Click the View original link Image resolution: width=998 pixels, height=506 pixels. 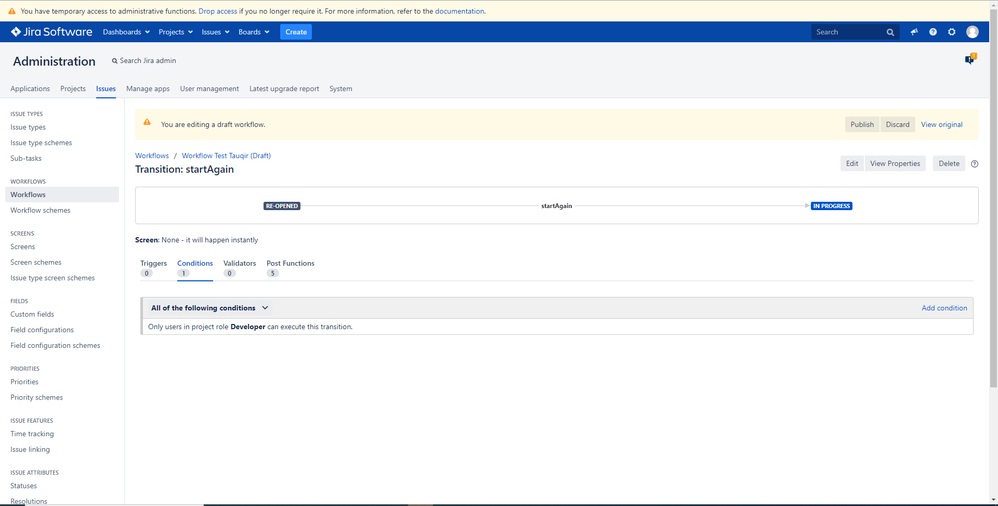(941, 125)
